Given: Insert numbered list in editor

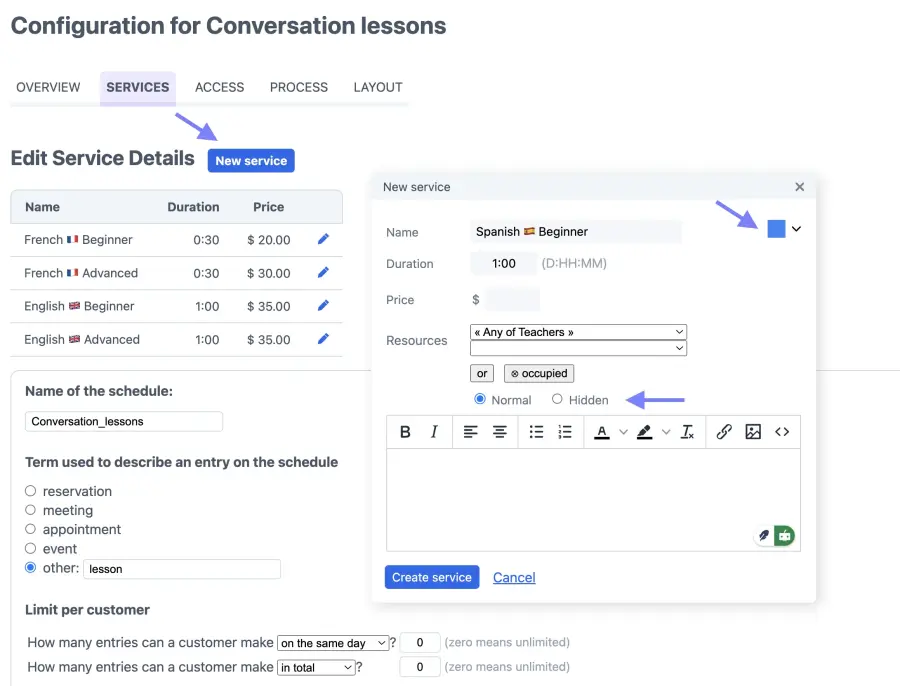Looking at the screenshot, I should [x=565, y=432].
